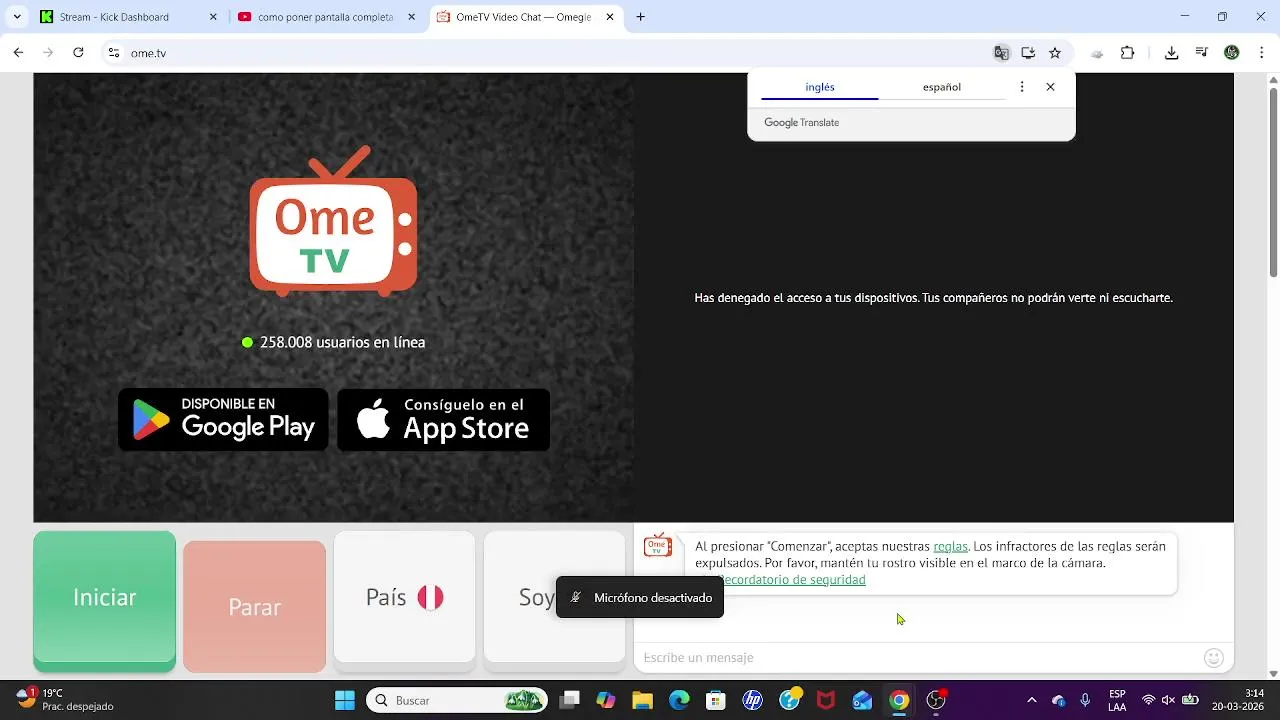Reload the page
Screen dimensions: 1280x720
pos(78,53)
